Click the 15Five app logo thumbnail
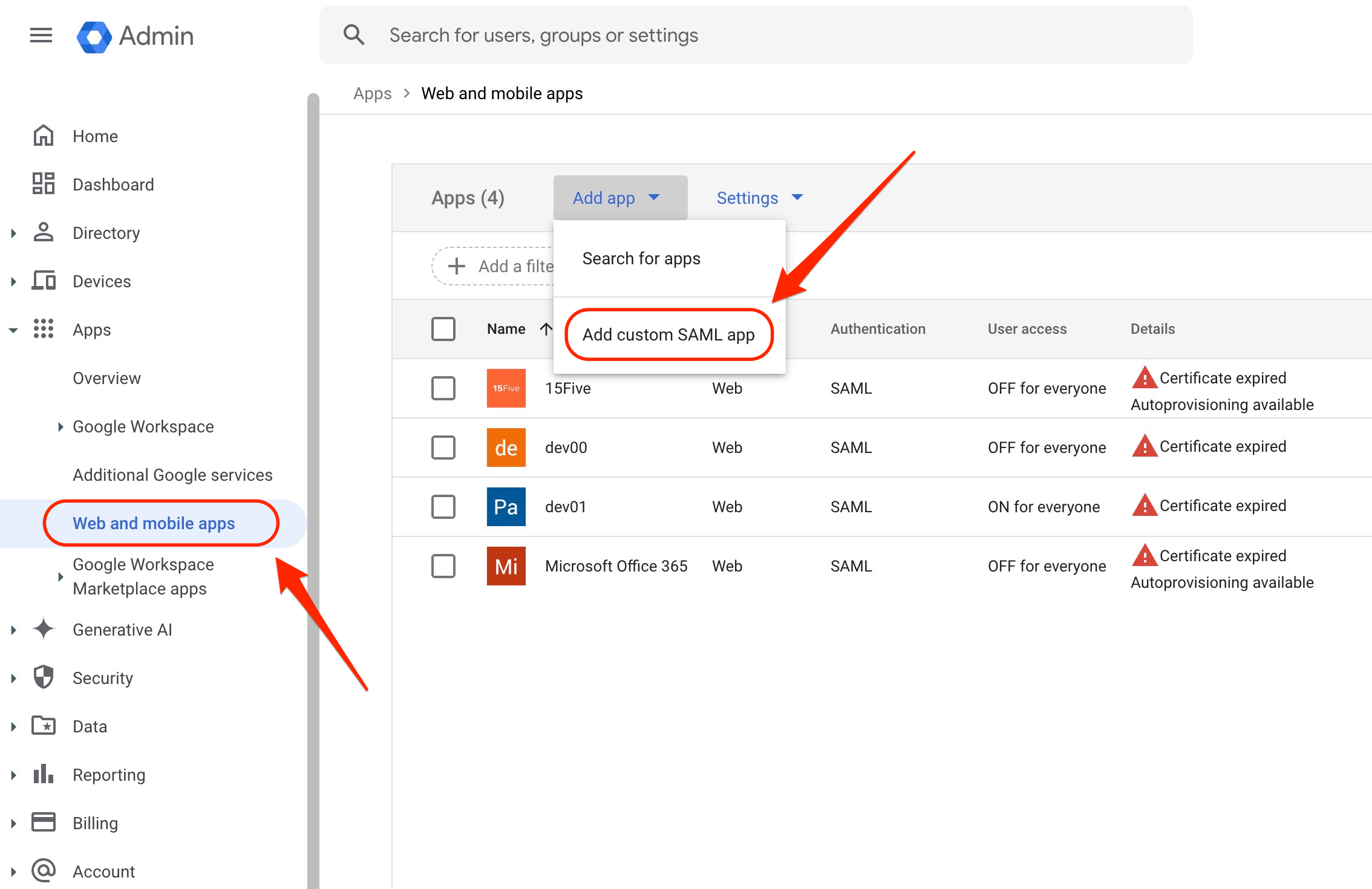This screenshot has height=889, width=1372. (x=506, y=388)
